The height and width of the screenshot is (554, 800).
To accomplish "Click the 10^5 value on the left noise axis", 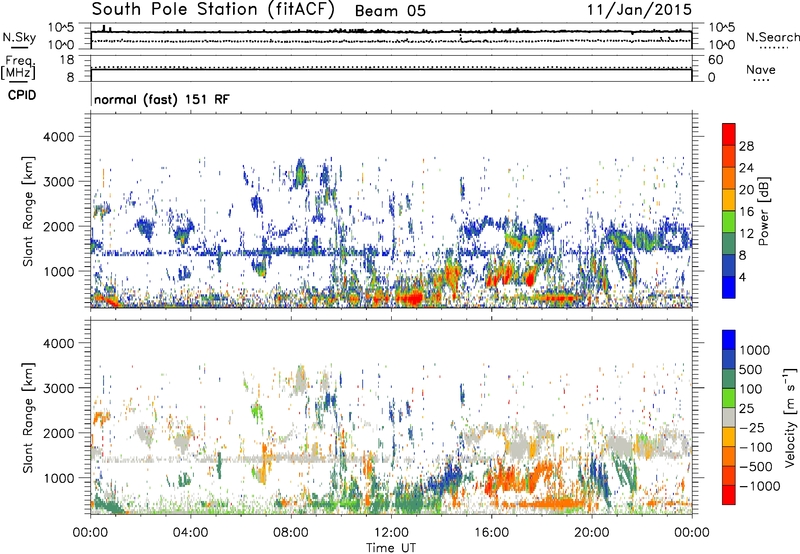I will point(61,28).
